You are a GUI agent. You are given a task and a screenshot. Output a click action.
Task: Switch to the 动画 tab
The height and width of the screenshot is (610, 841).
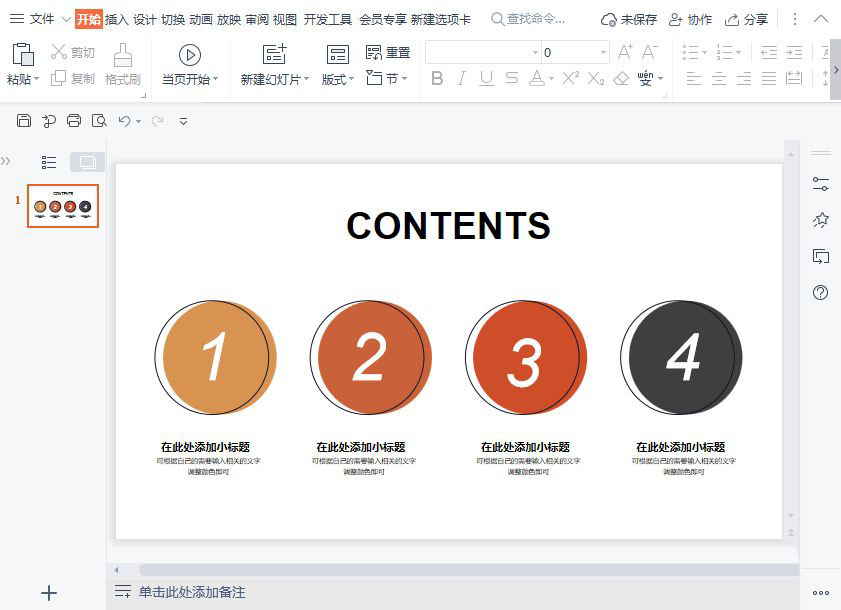[x=201, y=19]
